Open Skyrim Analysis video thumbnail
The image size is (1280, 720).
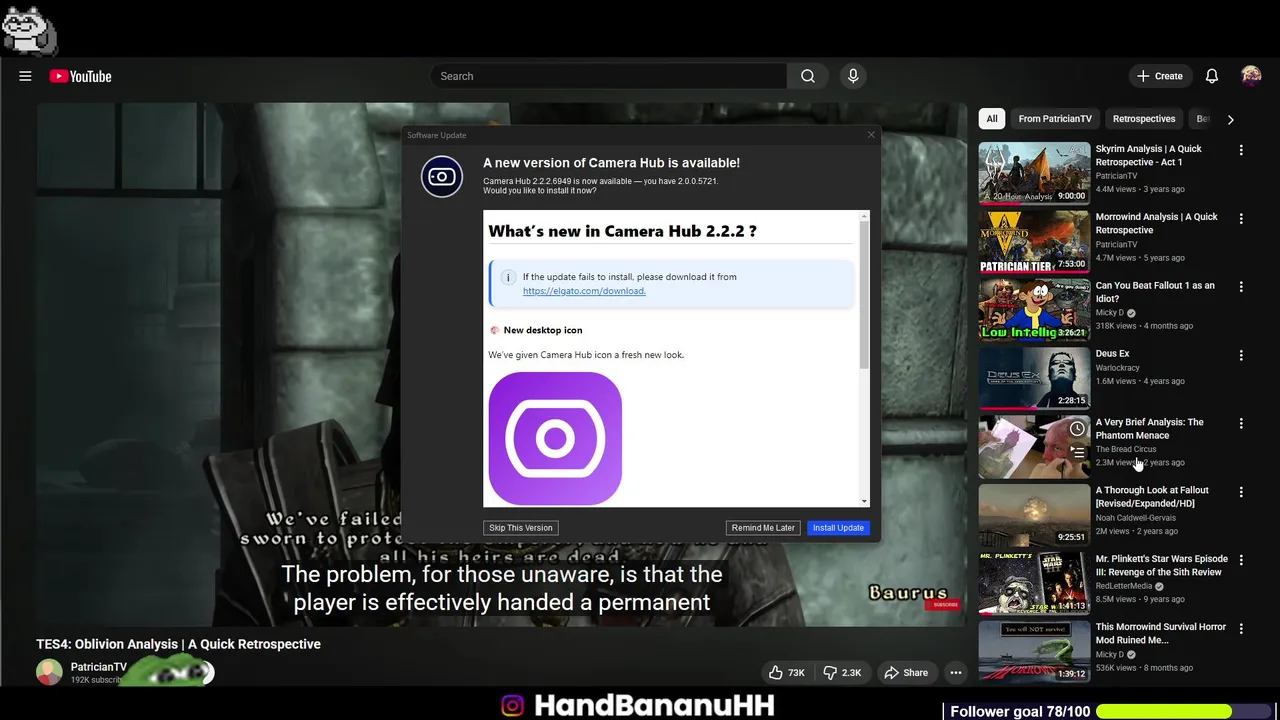tap(1034, 173)
